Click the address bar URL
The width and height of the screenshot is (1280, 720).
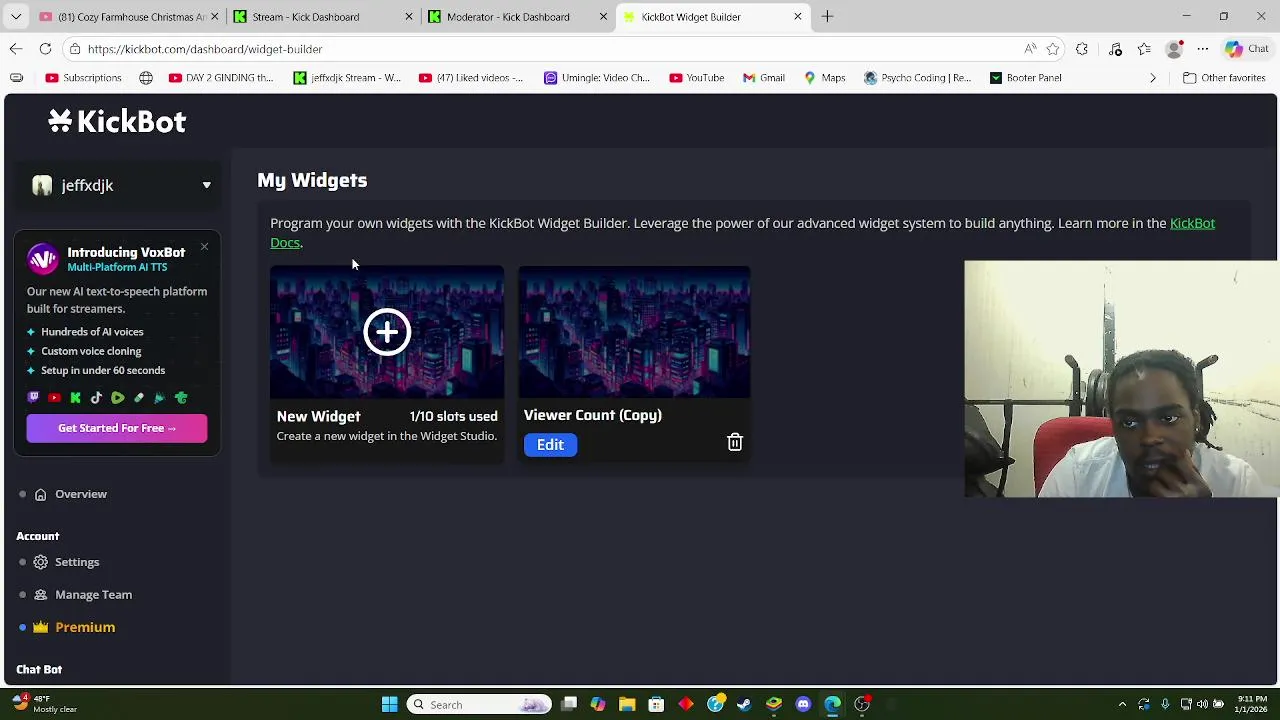pyautogui.click(x=205, y=49)
